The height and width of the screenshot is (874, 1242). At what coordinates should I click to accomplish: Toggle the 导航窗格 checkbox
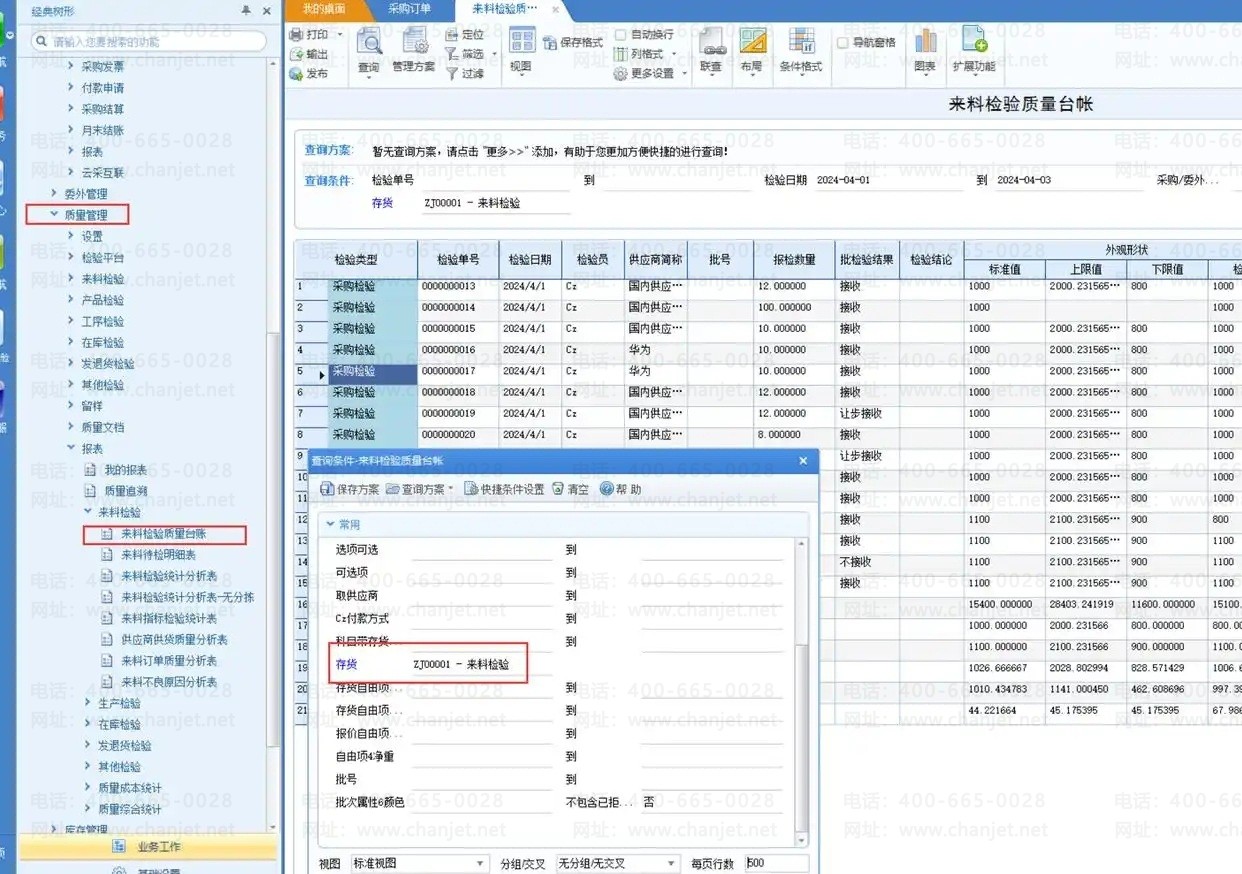[x=843, y=43]
